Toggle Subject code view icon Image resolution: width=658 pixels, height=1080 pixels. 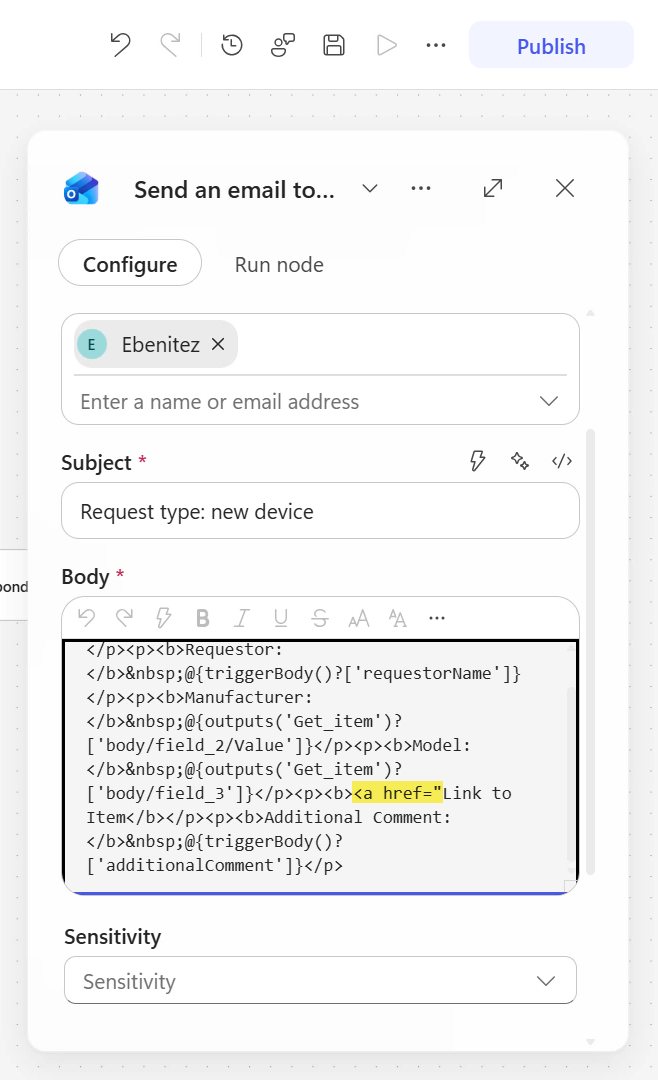[562, 461]
